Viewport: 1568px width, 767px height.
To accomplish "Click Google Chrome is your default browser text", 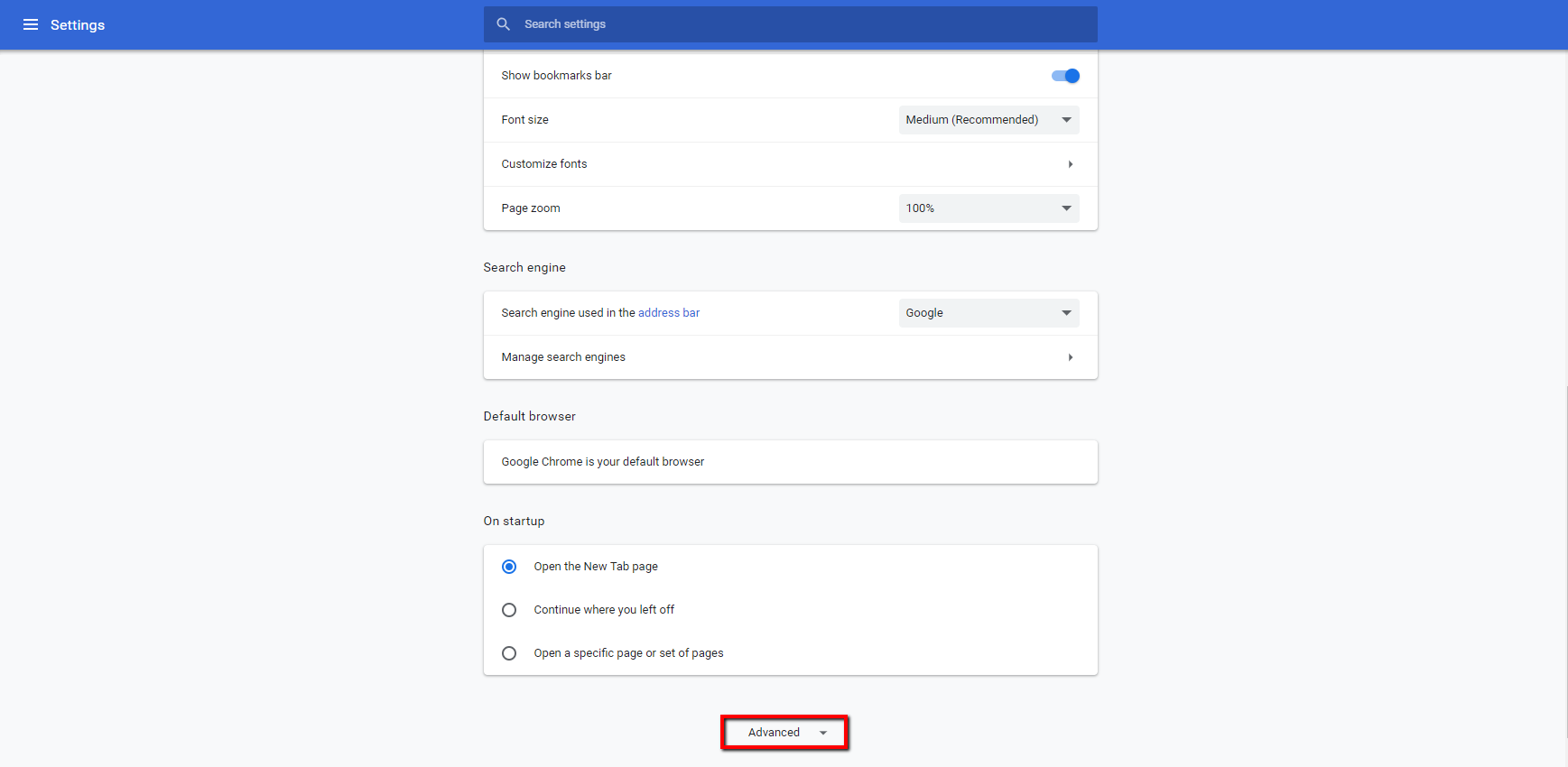I will coord(603,462).
